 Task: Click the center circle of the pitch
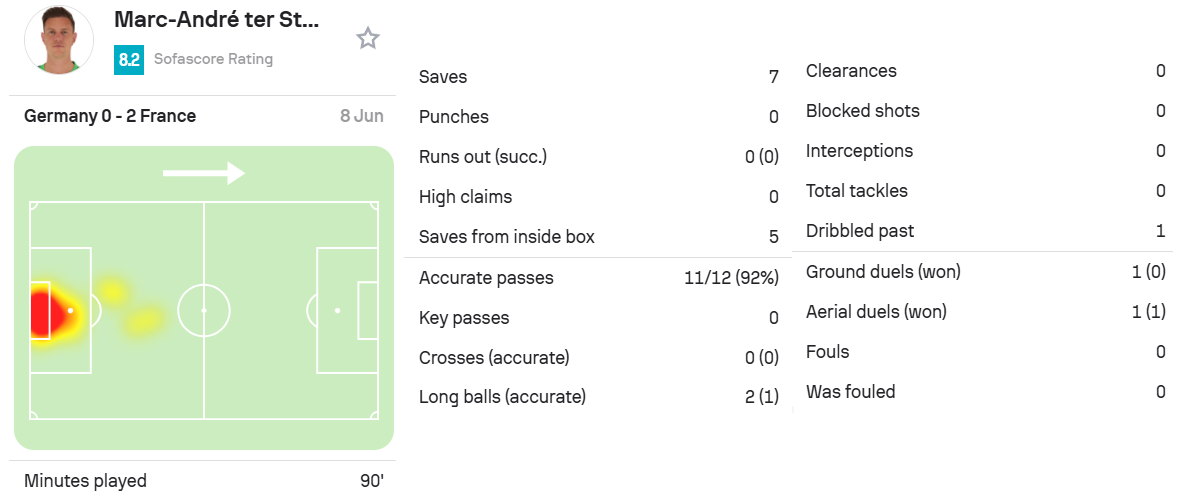pos(204,310)
